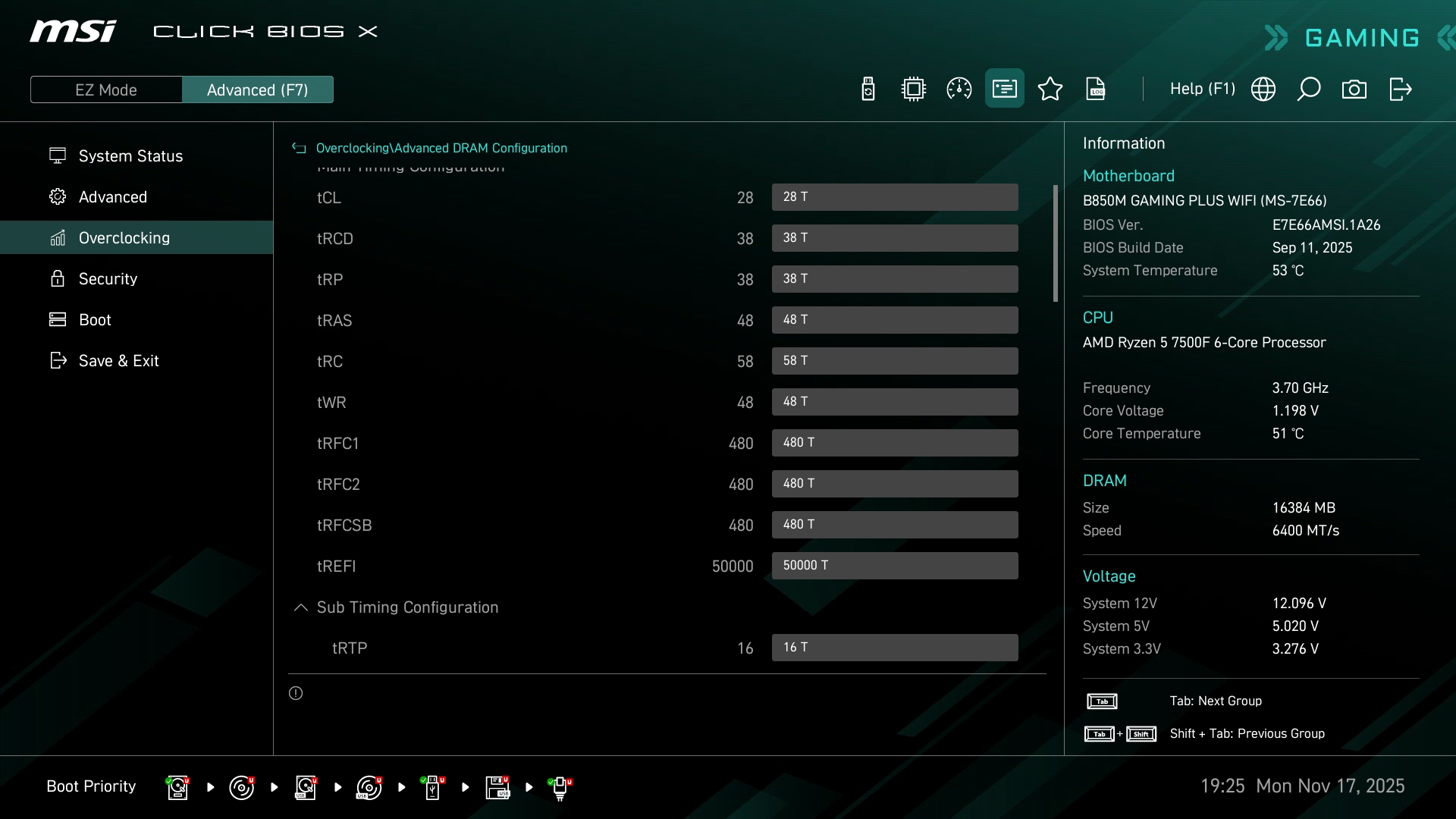This screenshot has height=819, width=1456.
Task: Click the back arrow beside the breadcrumb path
Action: click(299, 149)
